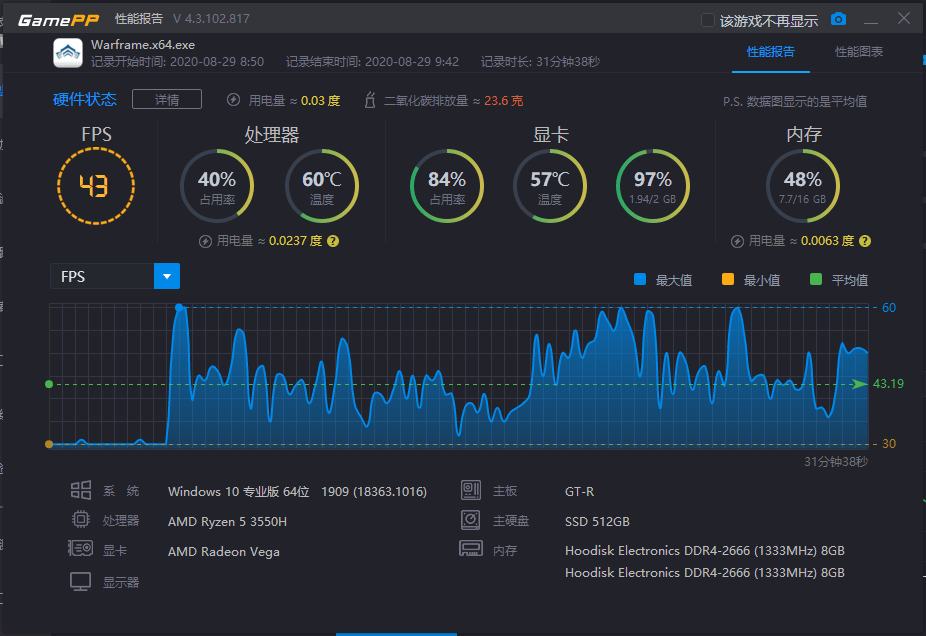Close the GamePP report window

pyautogui.click(x=904, y=18)
